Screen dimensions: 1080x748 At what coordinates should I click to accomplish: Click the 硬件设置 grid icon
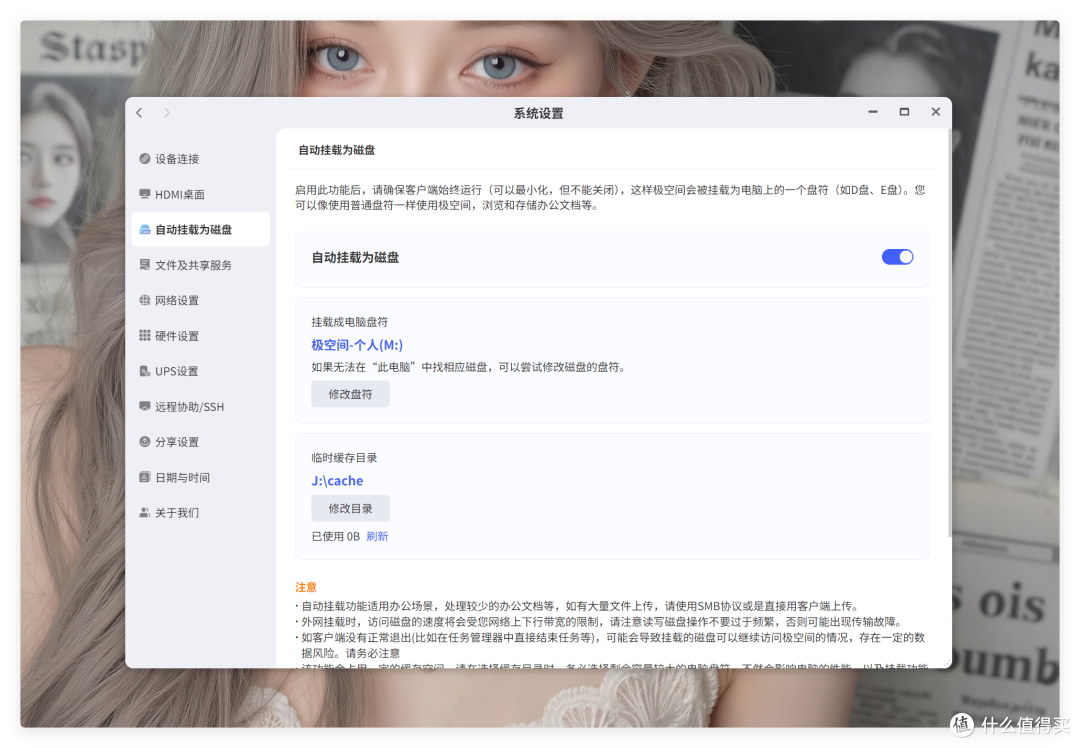(145, 335)
